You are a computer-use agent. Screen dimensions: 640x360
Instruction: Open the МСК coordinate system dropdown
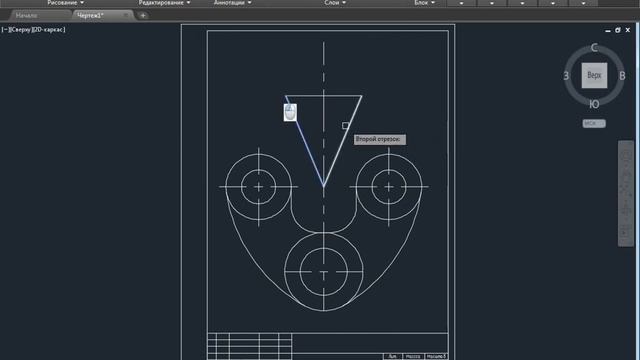pyautogui.click(x=594, y=123)
